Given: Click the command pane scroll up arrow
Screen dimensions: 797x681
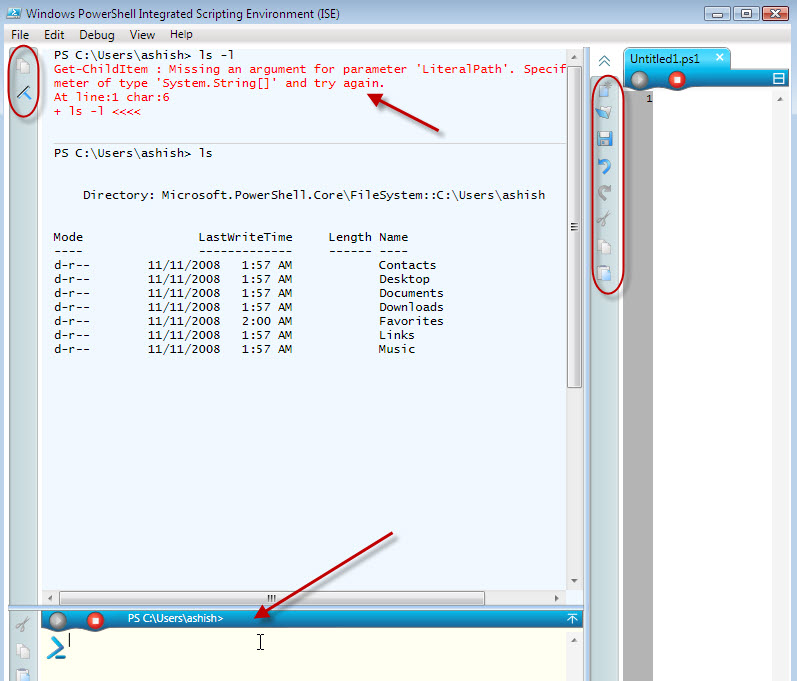Looking at the screenshot, I should click(x=574, y=640).
